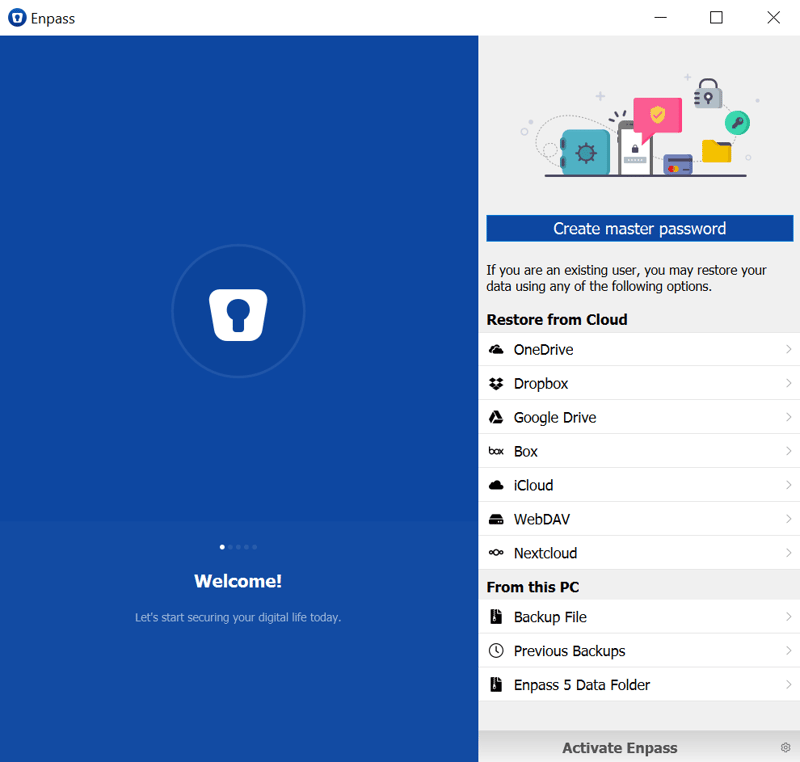This screenshot has width=800, height=762.
Task: Click the Enpass keyhole logo in blue panel
Action: (238, 315)
